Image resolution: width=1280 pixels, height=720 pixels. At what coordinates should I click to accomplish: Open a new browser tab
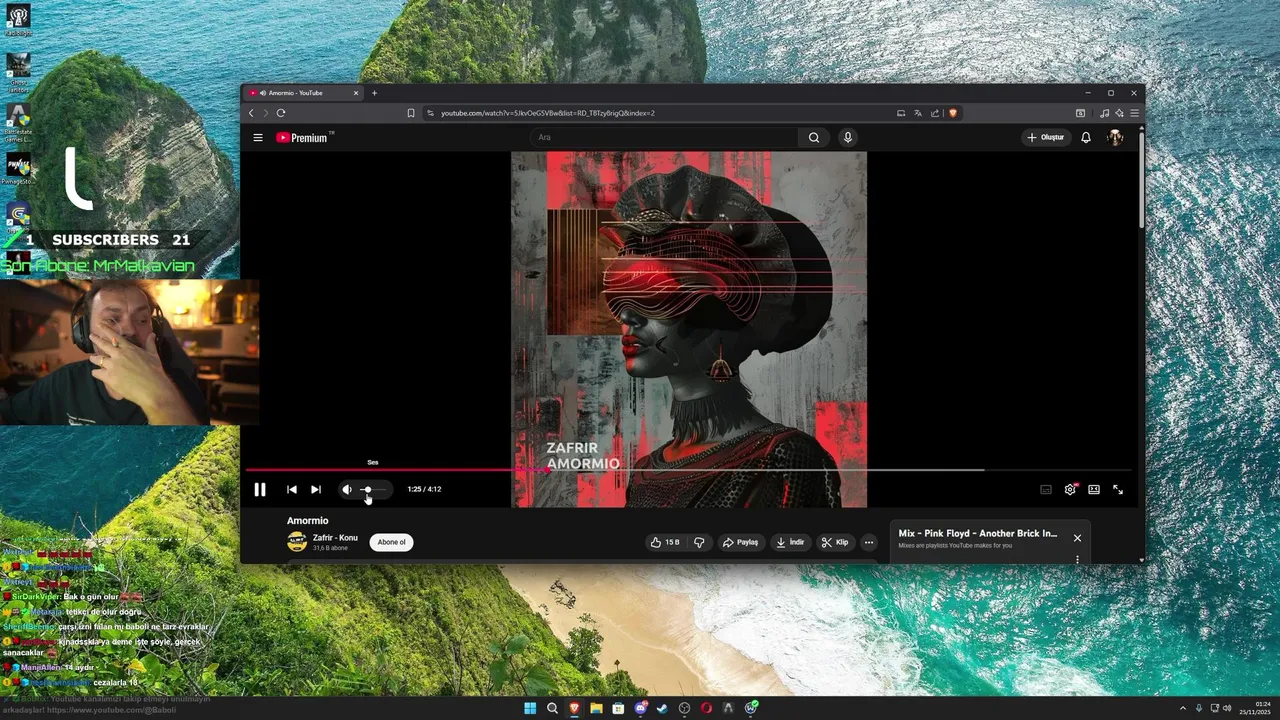tap(375, 93)
